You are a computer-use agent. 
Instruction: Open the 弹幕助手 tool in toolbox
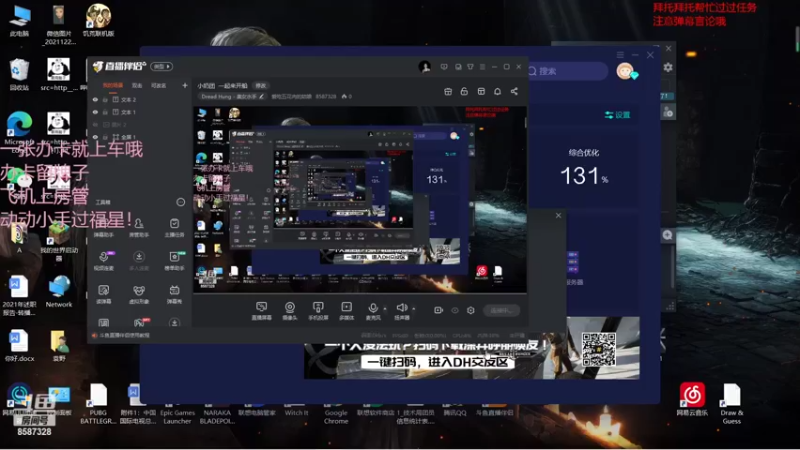tap(104, 228)
